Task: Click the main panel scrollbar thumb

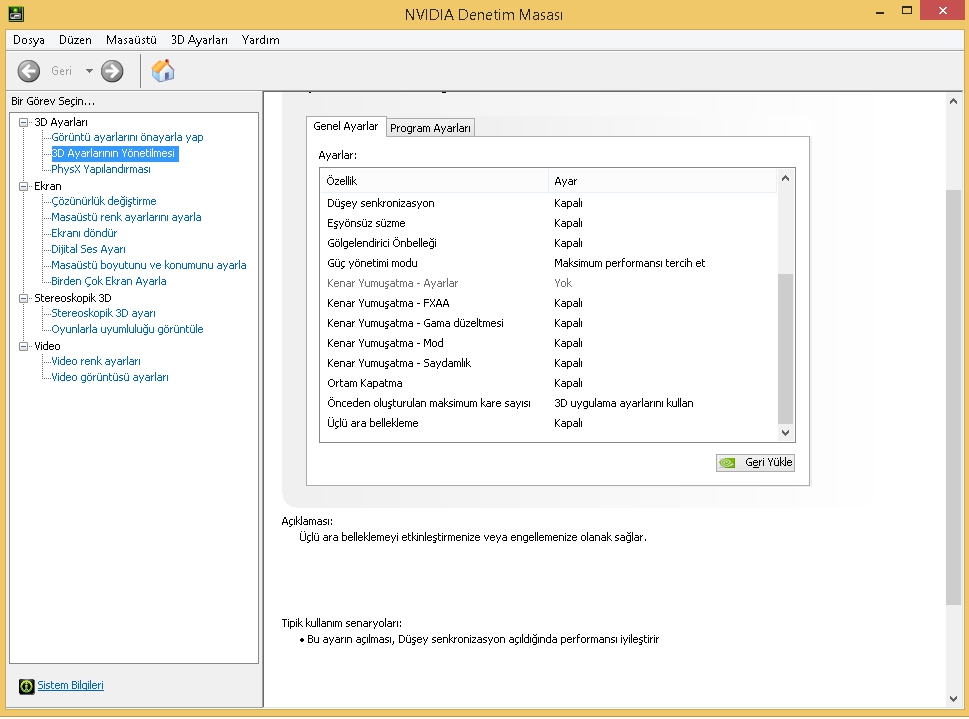Action: tap(954, 398)
